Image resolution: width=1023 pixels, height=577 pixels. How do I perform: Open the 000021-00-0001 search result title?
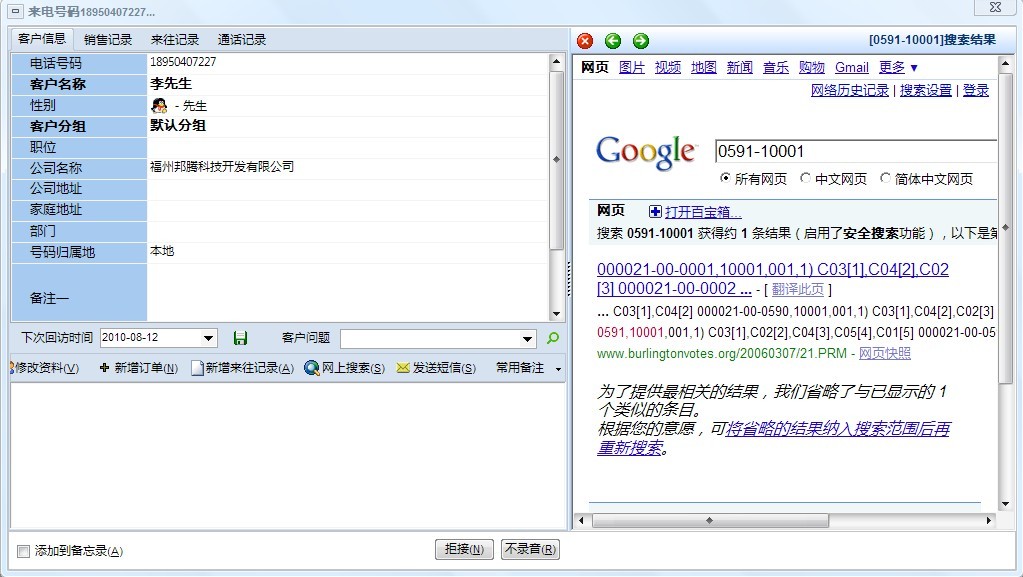point(772,279)
